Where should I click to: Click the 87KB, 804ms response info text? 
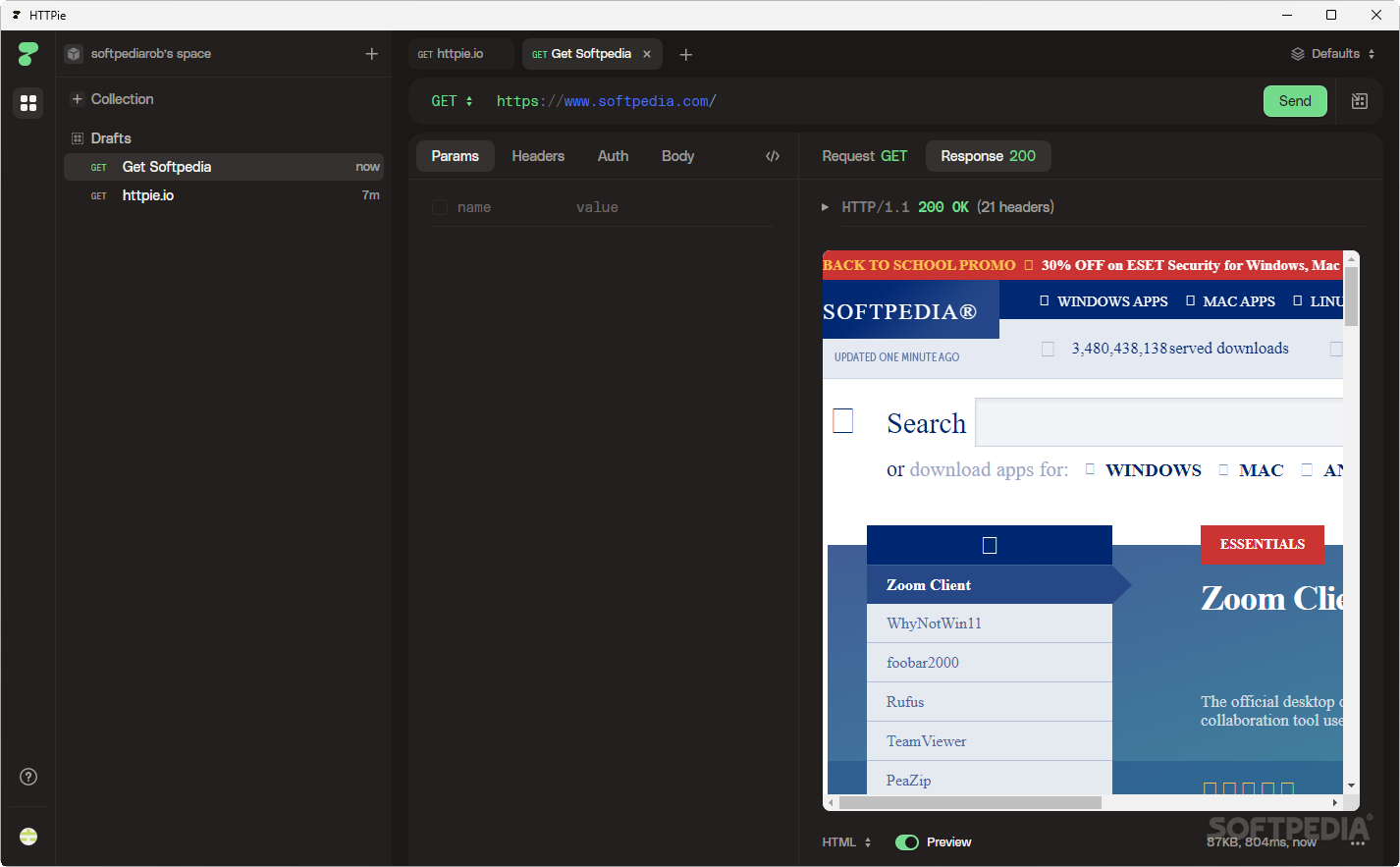click(1262, 842)
